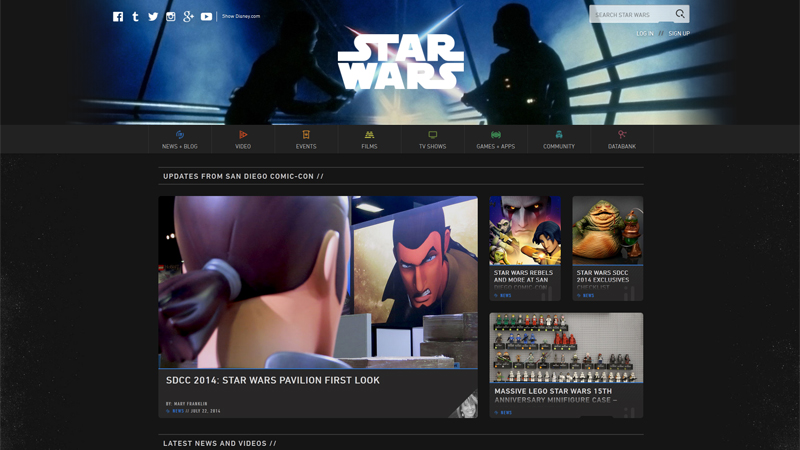Open the EVENTS menu label
Image resolution: width=800 pixels, height=450 pixels.
(306, 146)
